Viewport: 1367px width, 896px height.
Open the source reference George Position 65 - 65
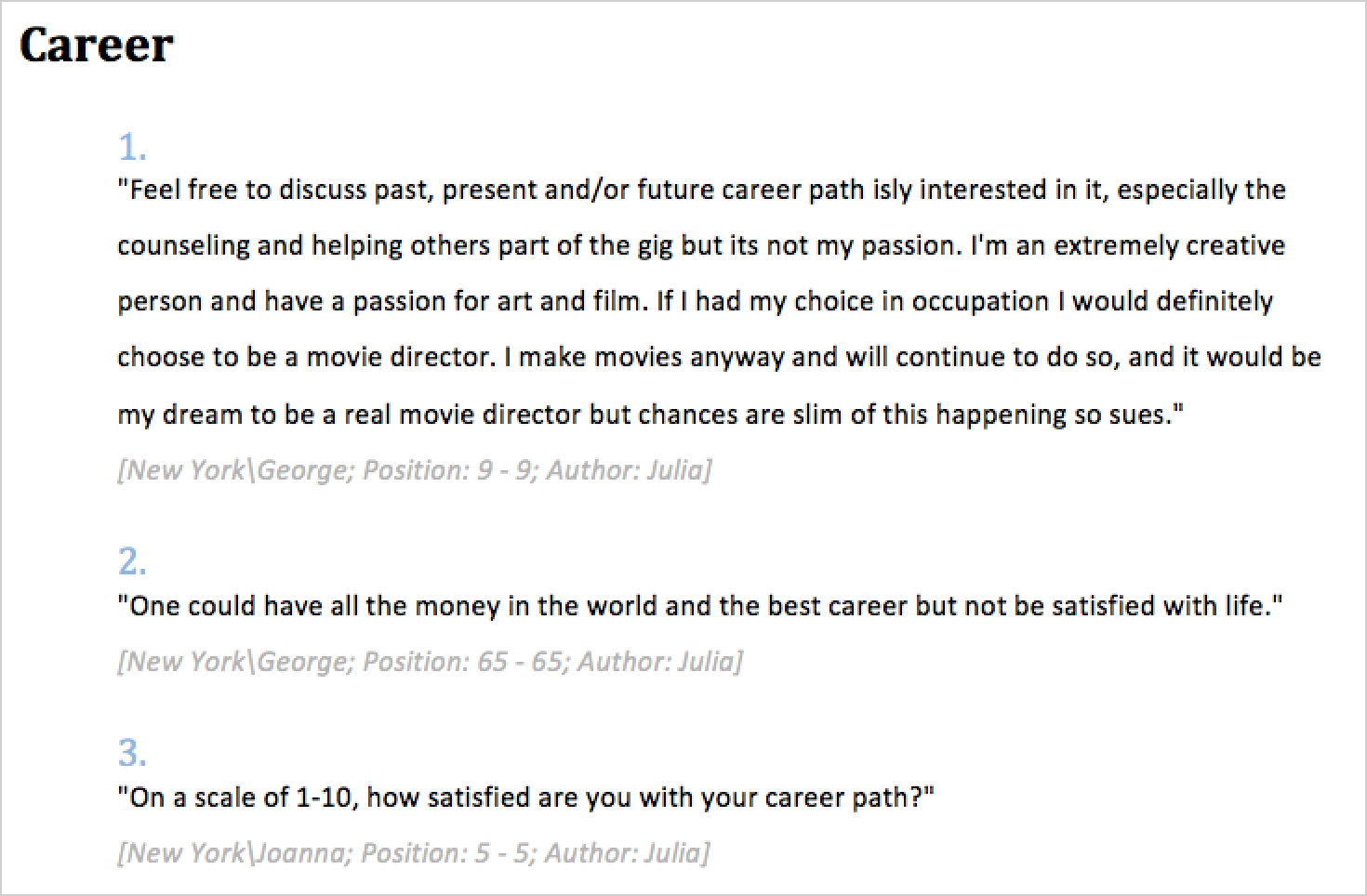(x=430, y=661)
